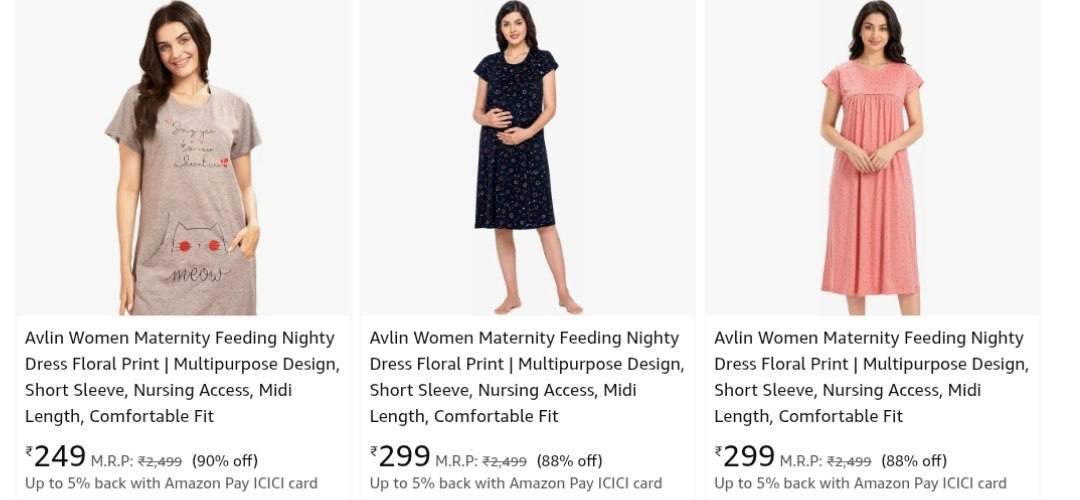Open the ICICI card offer under the pink nighty

pyautogui.click(x=860, y=483)
